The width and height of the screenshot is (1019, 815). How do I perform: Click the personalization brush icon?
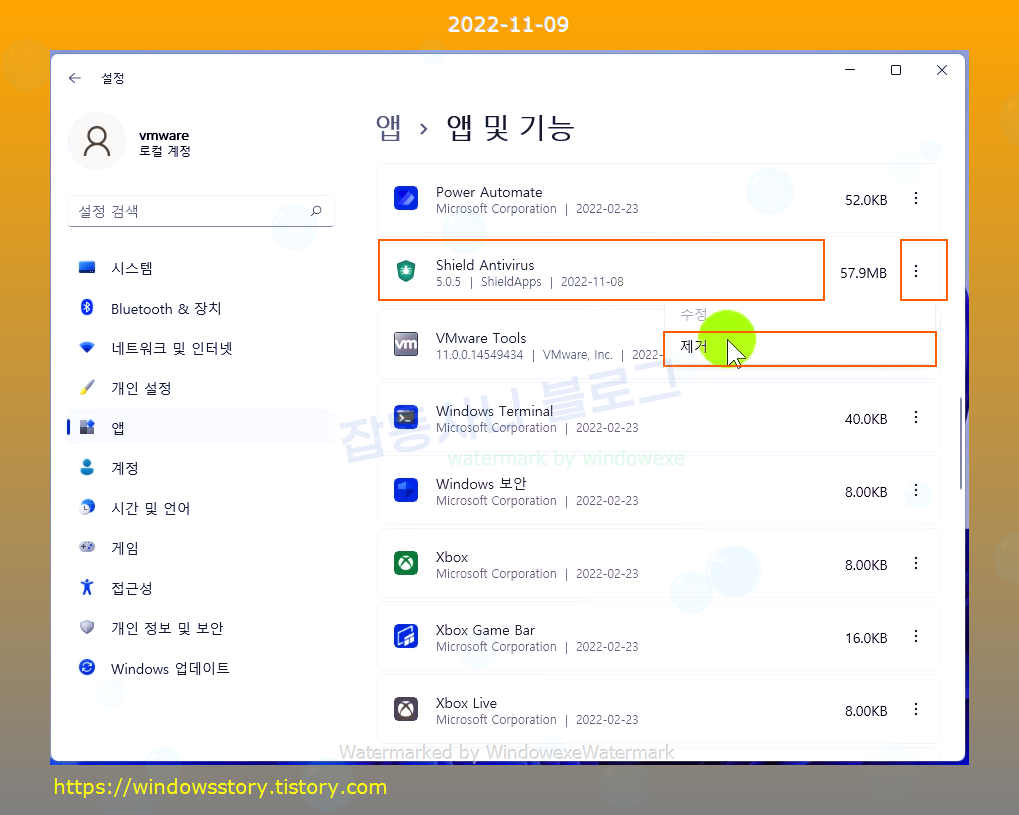click(x=87, y=387)
